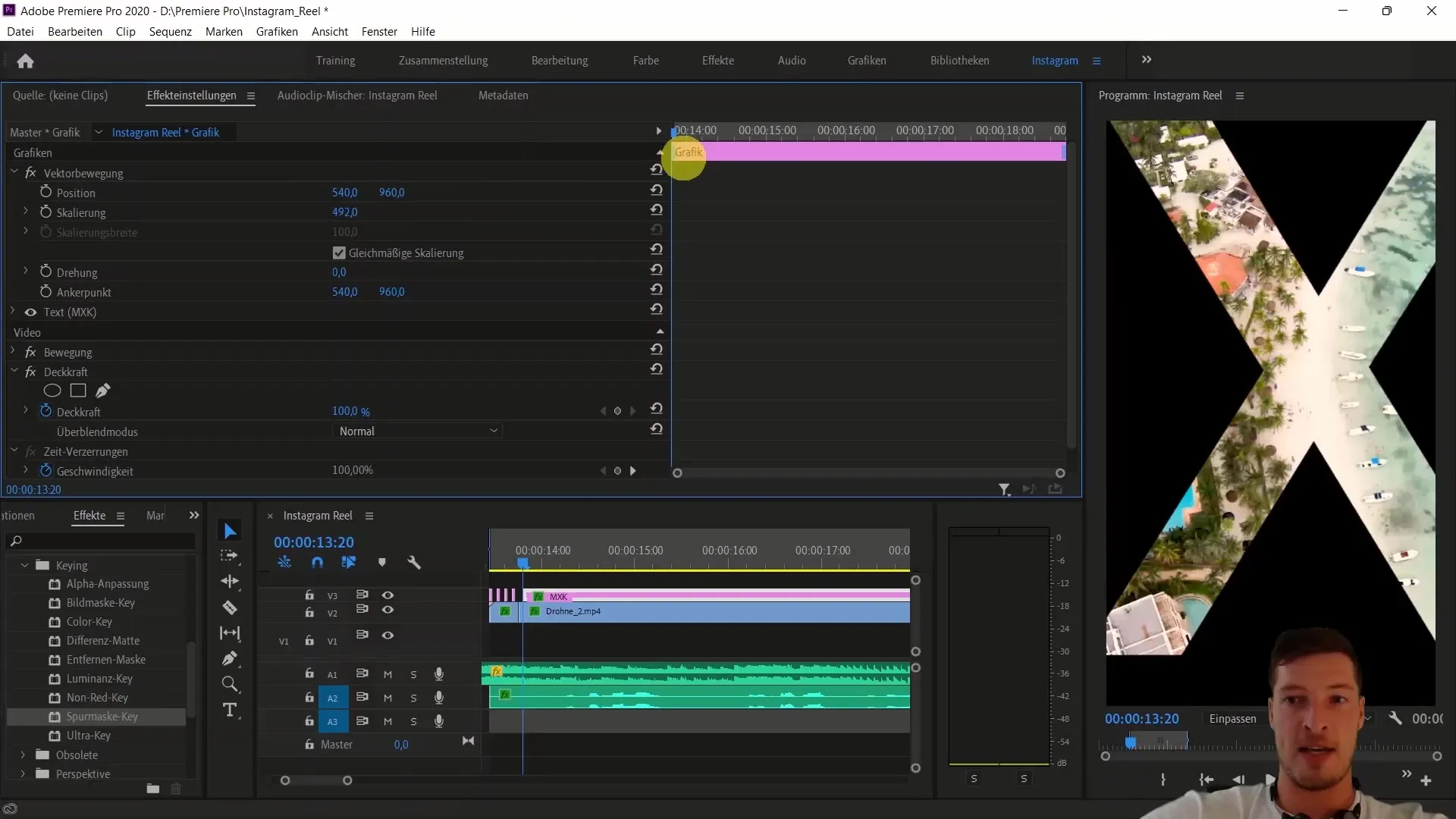Expand the Text (MXK) layer

(x=13, y=311)
